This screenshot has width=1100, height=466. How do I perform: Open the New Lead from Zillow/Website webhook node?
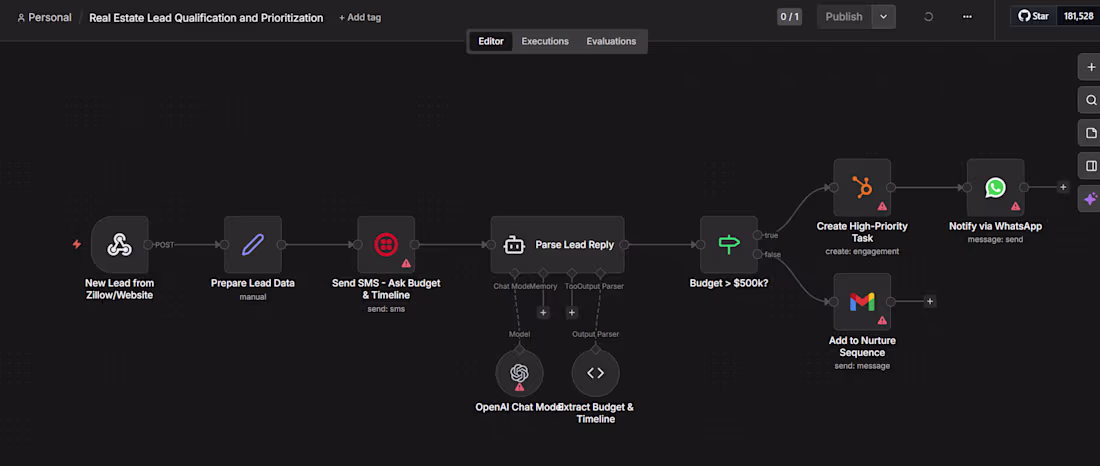[x=119, y=244]
